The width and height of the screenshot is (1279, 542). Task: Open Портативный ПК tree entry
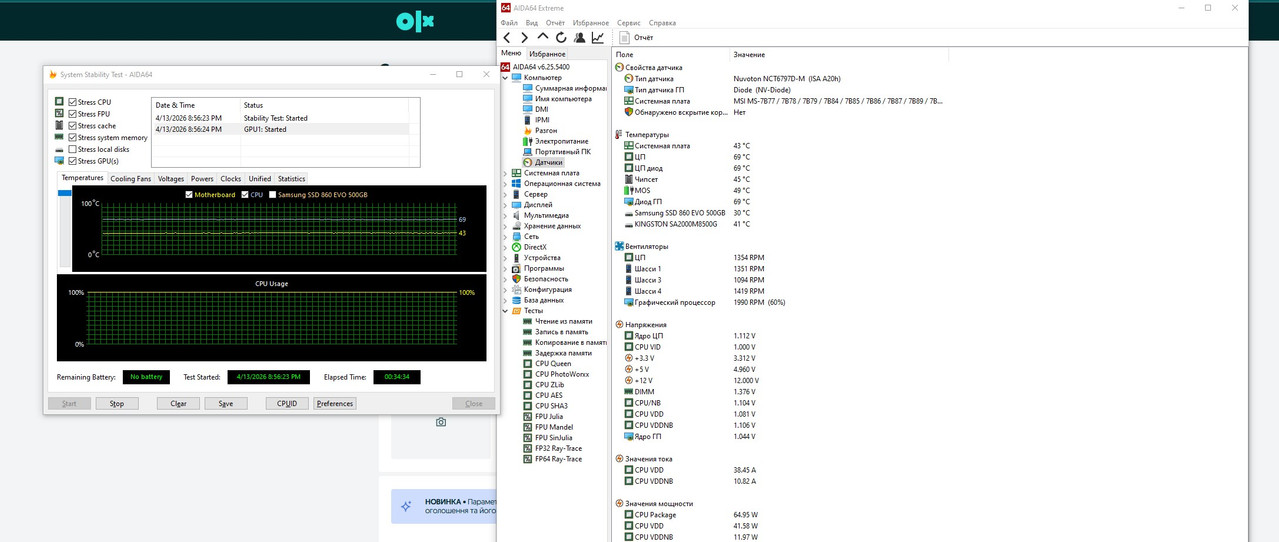tap(563, 151)
